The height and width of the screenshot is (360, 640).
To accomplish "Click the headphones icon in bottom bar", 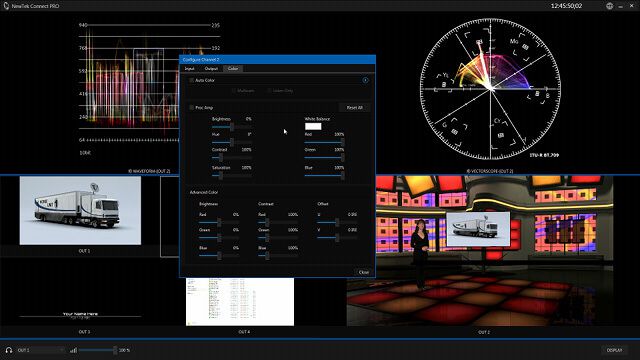I will click(9, 350).
